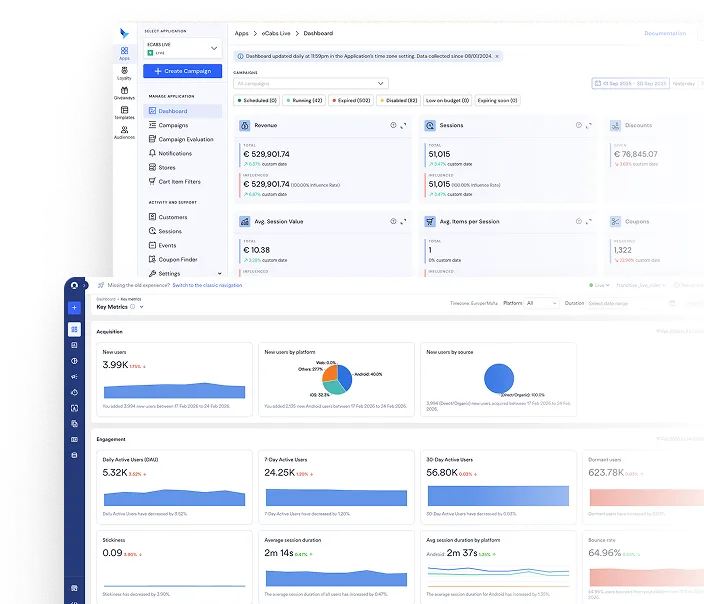Click the Android slice of the platform pie chart
This screenshot has height=604, width=704.
(346, 376)
